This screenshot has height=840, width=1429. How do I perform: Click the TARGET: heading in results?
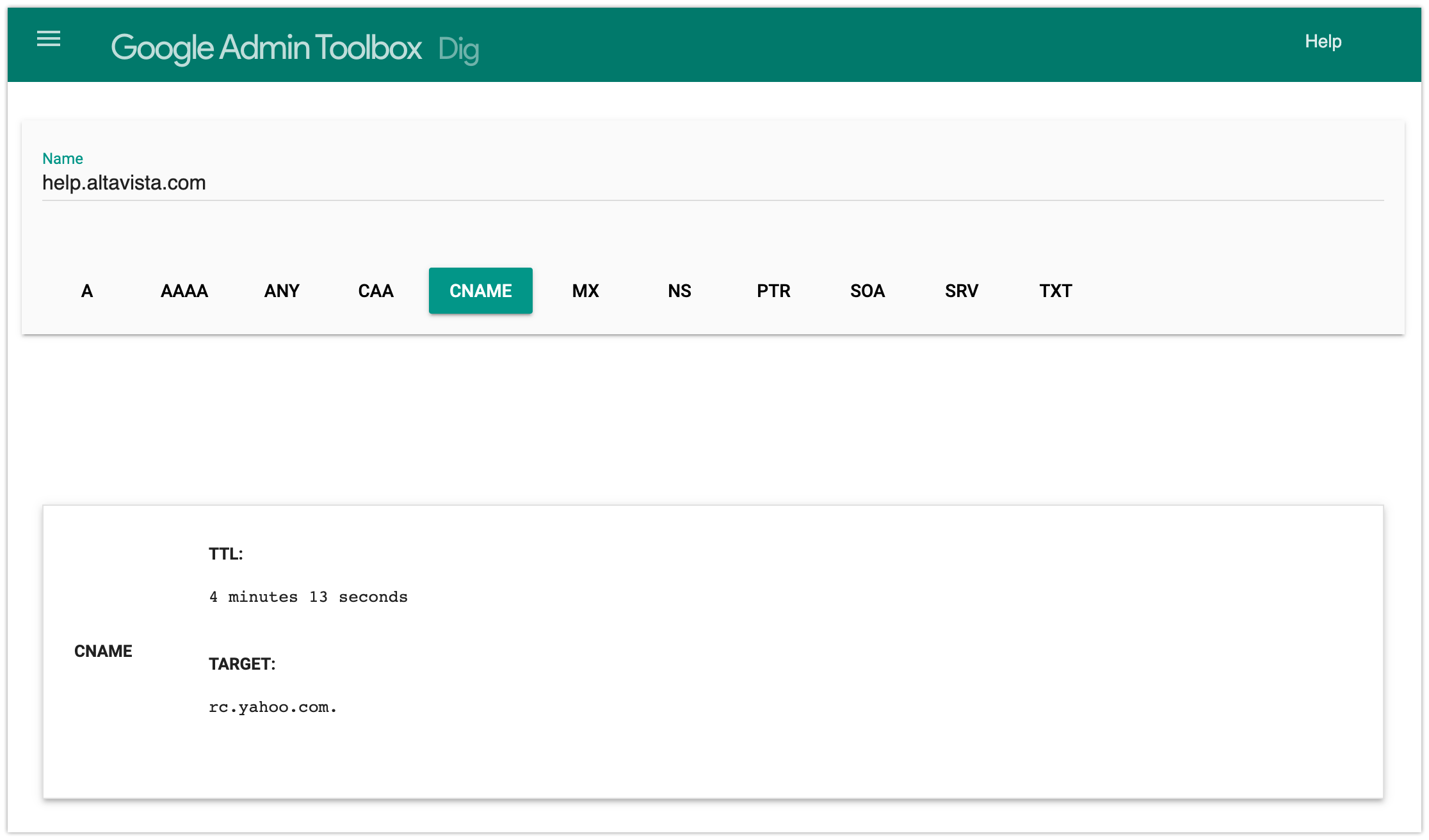point(242,664)
